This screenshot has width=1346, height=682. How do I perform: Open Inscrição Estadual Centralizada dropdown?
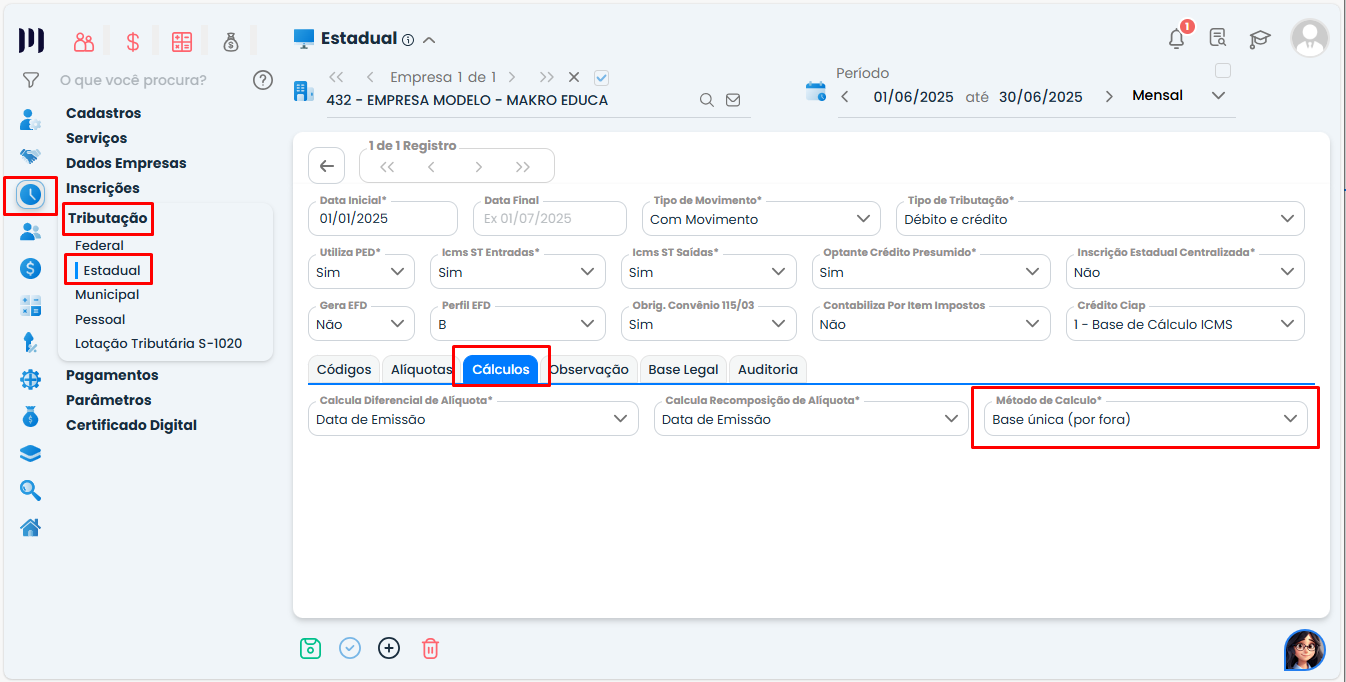(x=1185, y=271)
